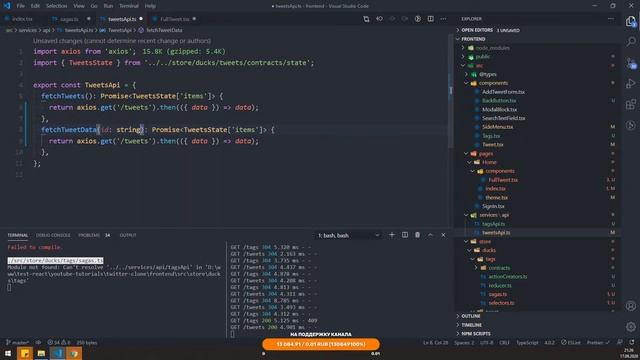This screenshot has width=640, height=360.
Task: Switch to the FullTweet.tsx editor tab
Action: pos(175,19)
